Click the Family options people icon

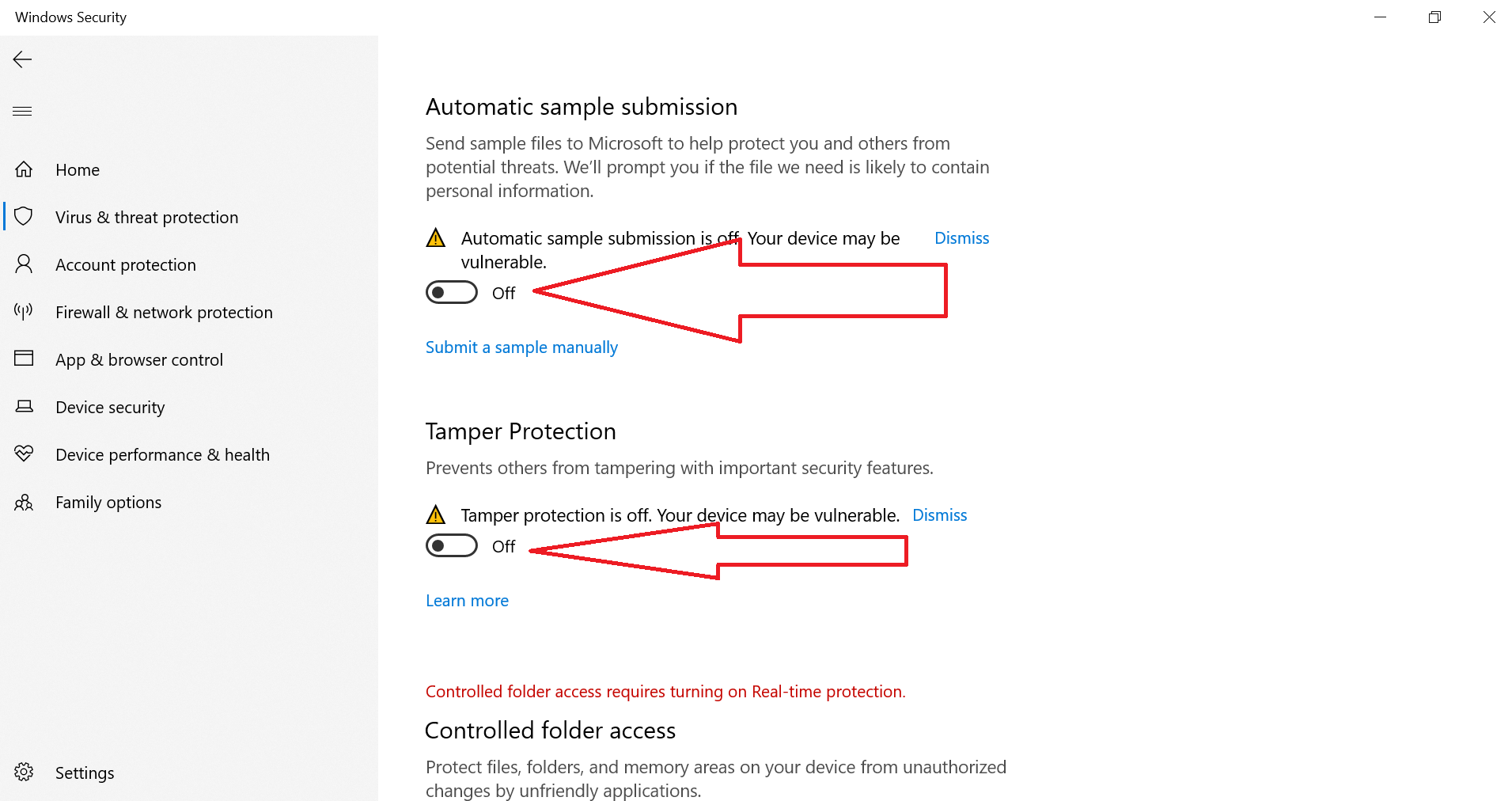coord(24,502)
